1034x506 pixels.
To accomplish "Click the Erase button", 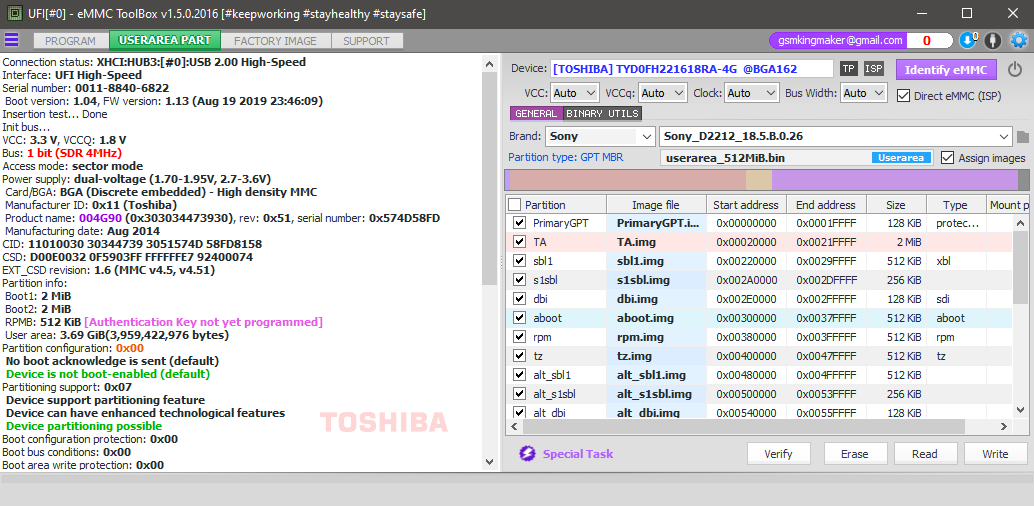I will (x=855, y=454).
